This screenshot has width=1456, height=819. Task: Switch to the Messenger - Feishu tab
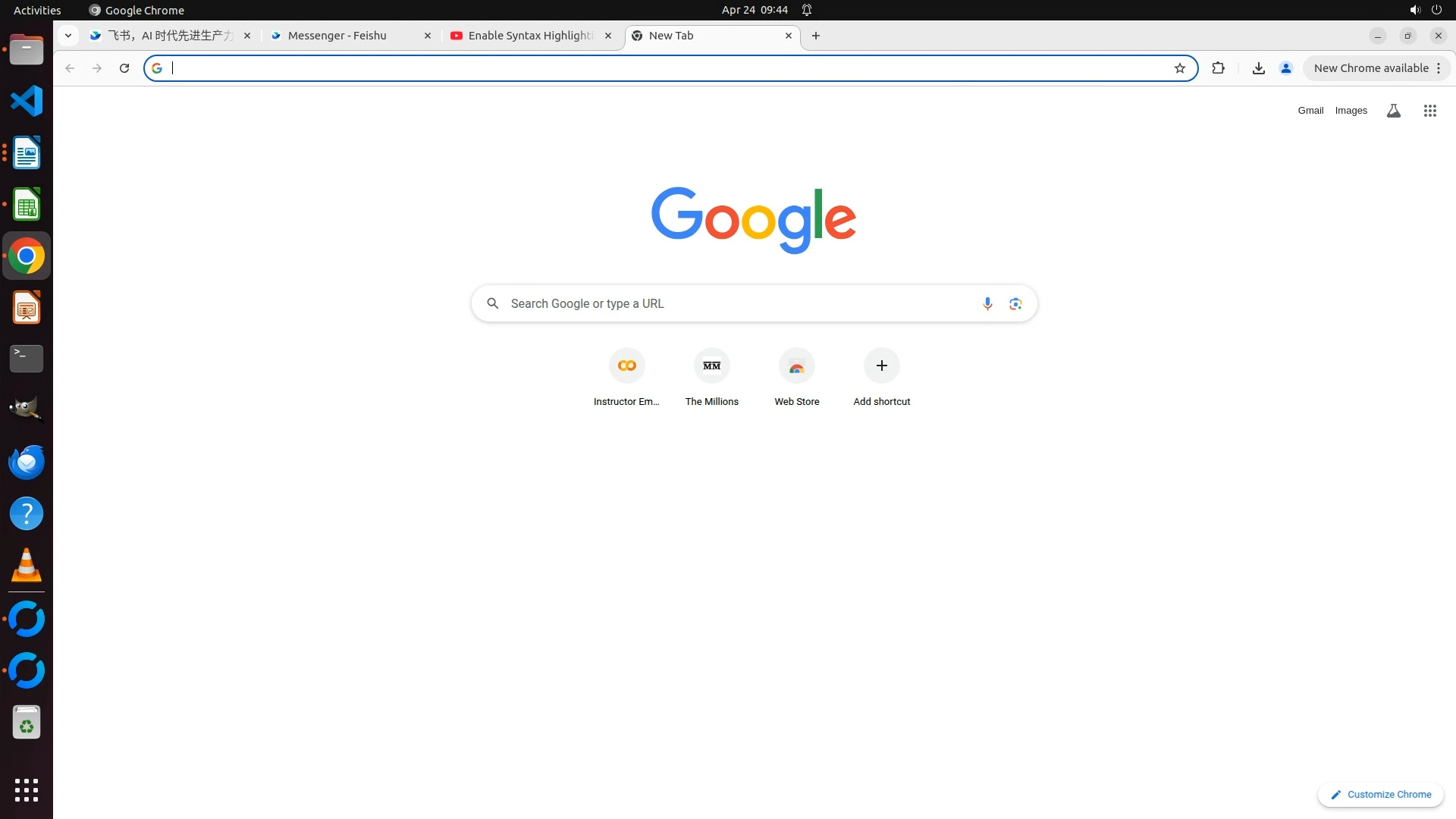(337, 36)
